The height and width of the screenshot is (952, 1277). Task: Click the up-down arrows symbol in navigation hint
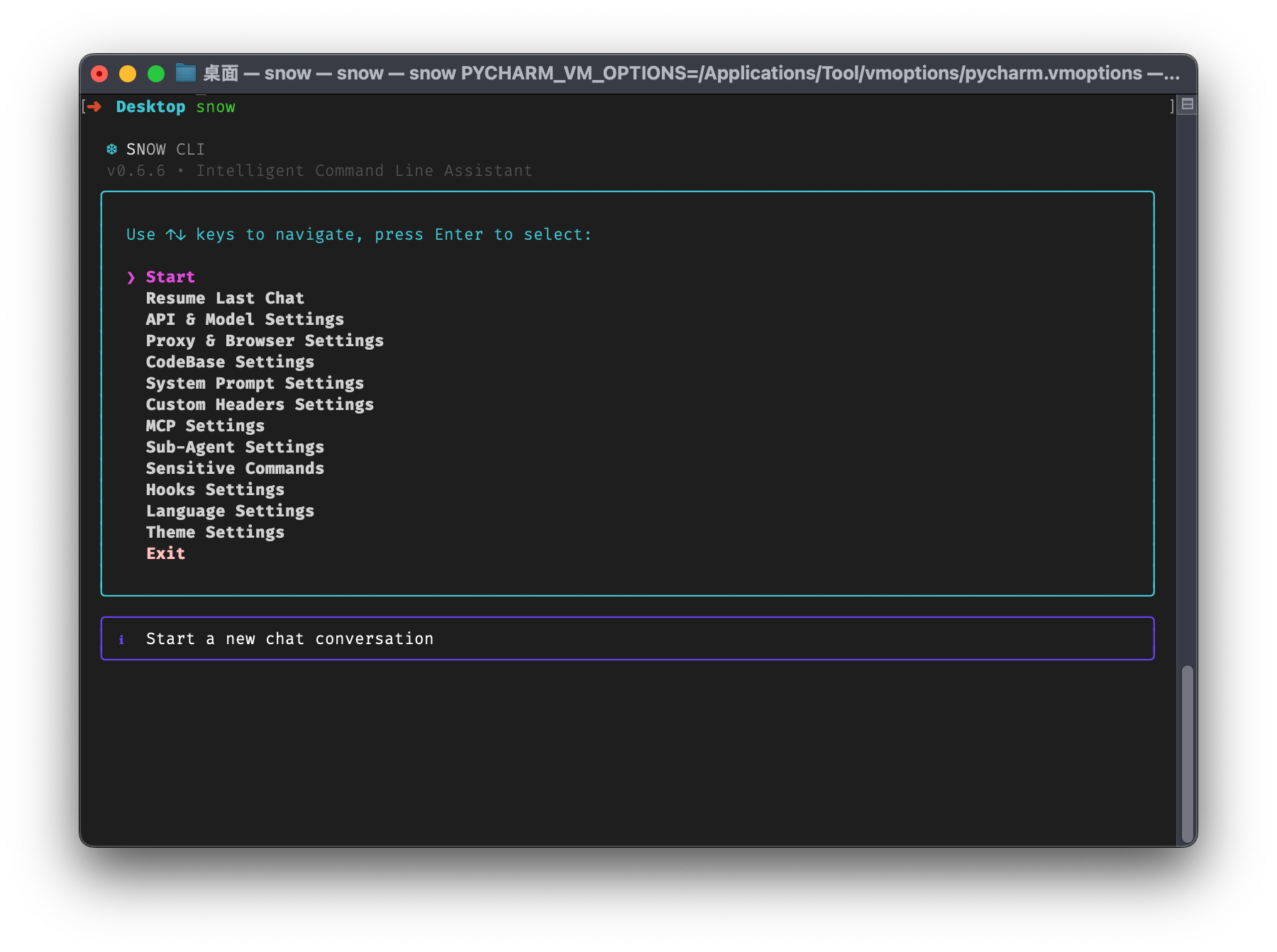[176, 233]
